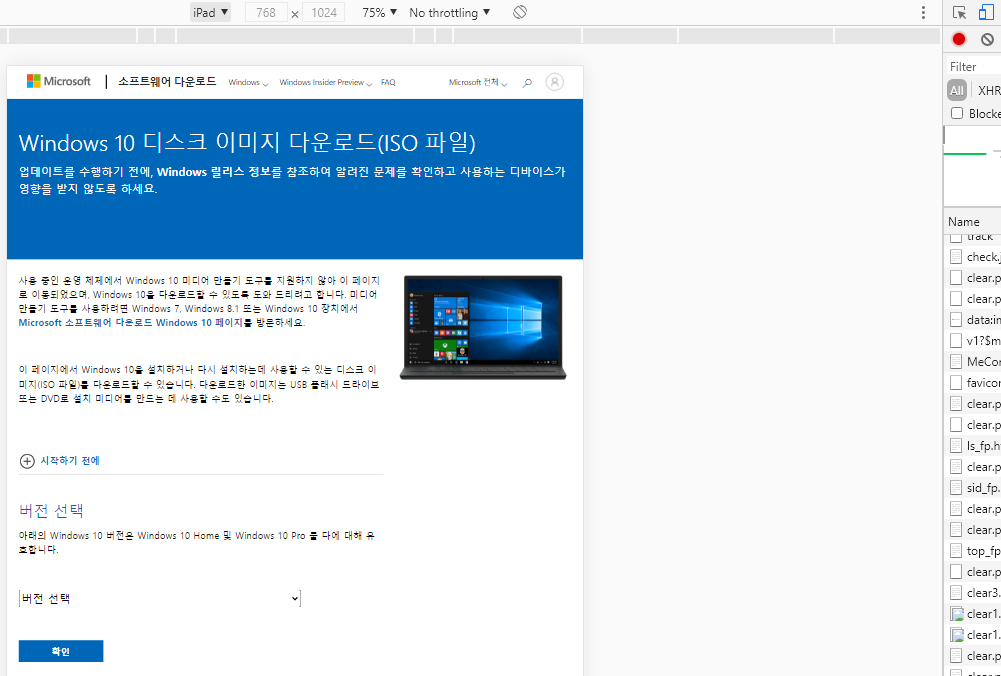1001x676 pixels.
Task: Select the All filter tab
Action: pyautogui.click(x=956, y=91)
